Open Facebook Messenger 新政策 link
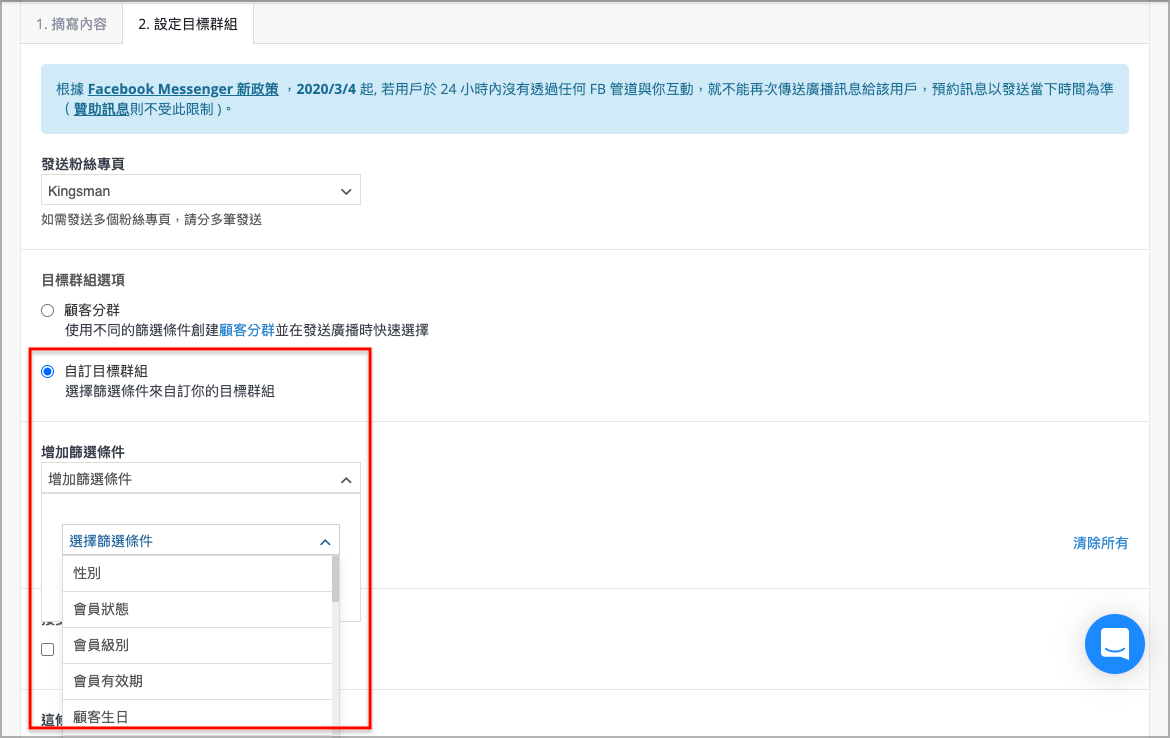The height and width of the screenshot is (738, 1170). point(183,89)
